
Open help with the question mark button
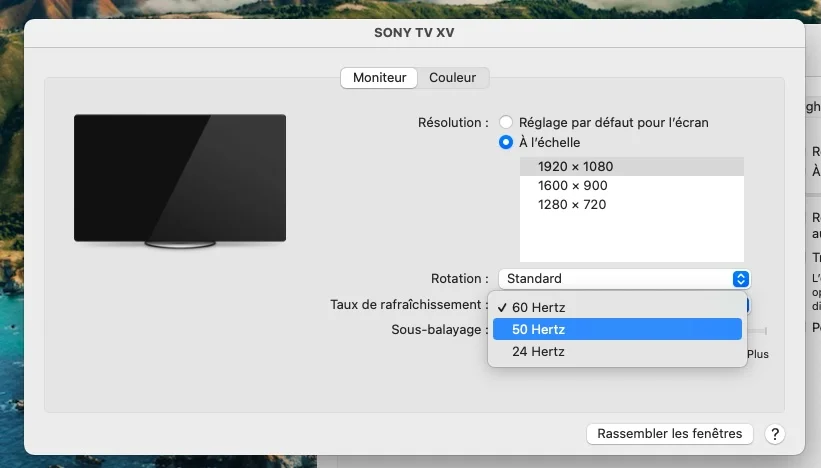click(x=774, y=433)
